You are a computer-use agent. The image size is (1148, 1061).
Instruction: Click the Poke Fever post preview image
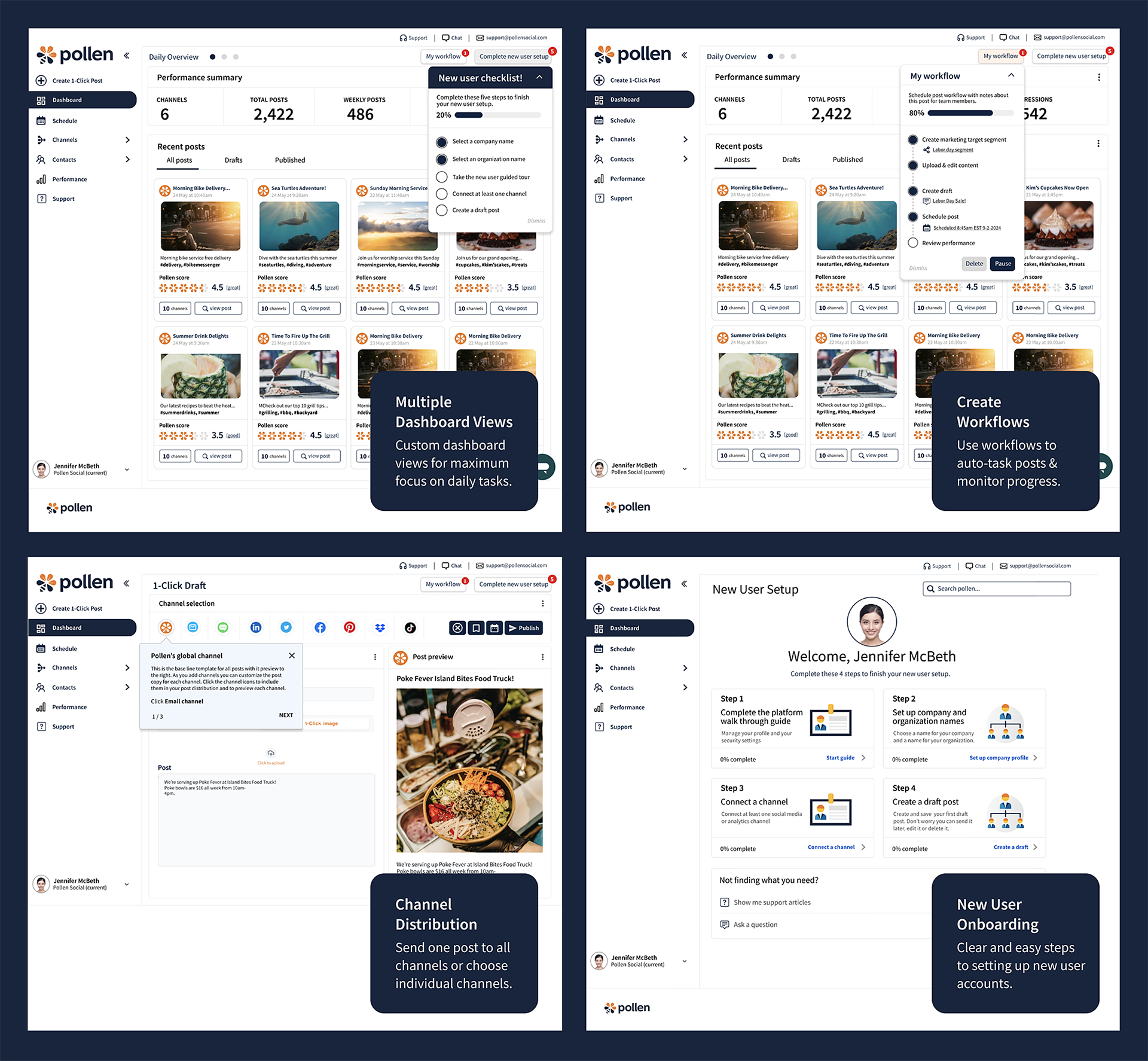(x=469, y=770)
